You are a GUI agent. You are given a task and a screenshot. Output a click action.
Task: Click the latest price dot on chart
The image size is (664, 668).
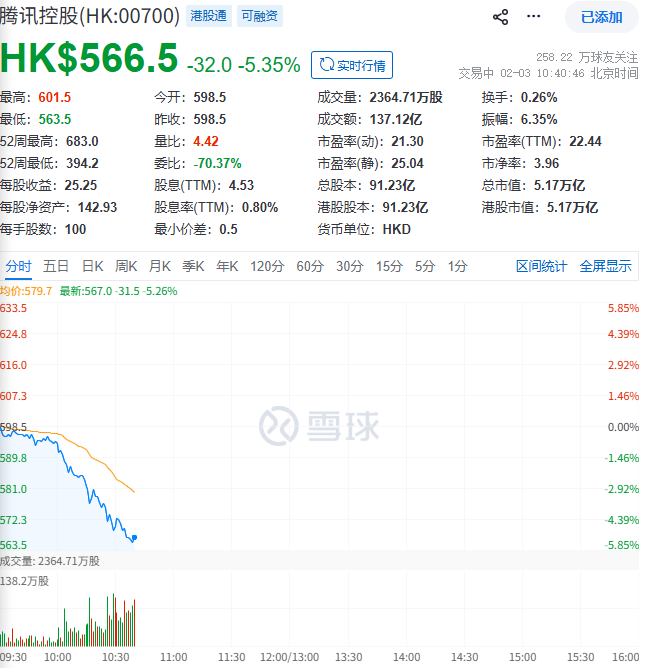[x=134, y=538]
